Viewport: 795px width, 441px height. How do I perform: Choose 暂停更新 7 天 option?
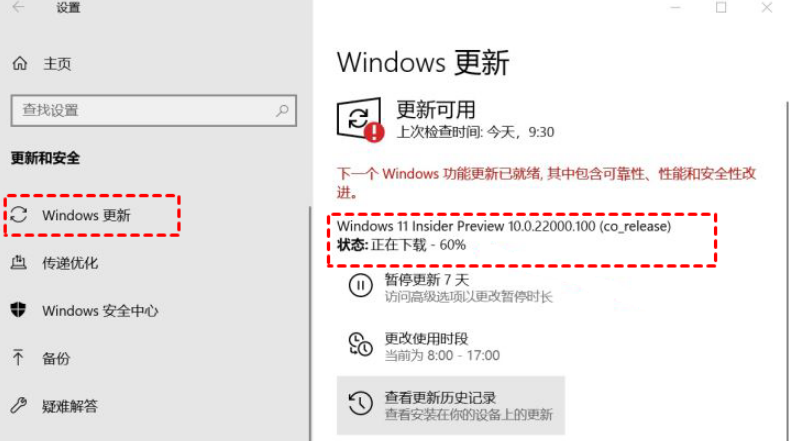click(426, 280)
